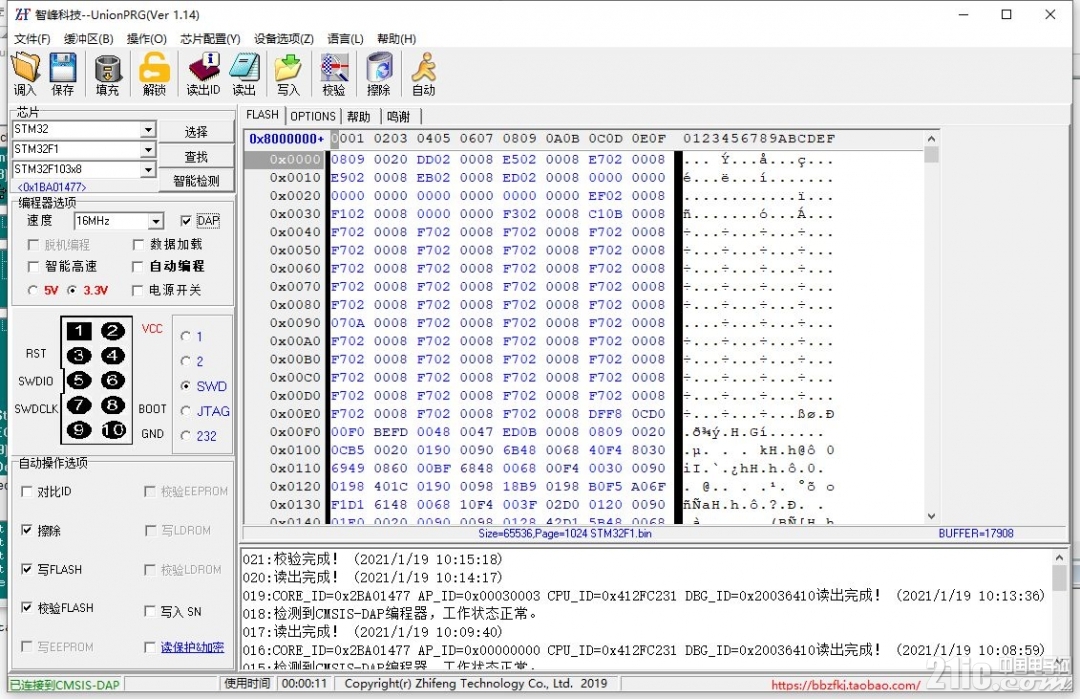This screenshot has width=1080, height=699.
Task: Uncheck the 写FLASH auto option
Action: point(27,570)
